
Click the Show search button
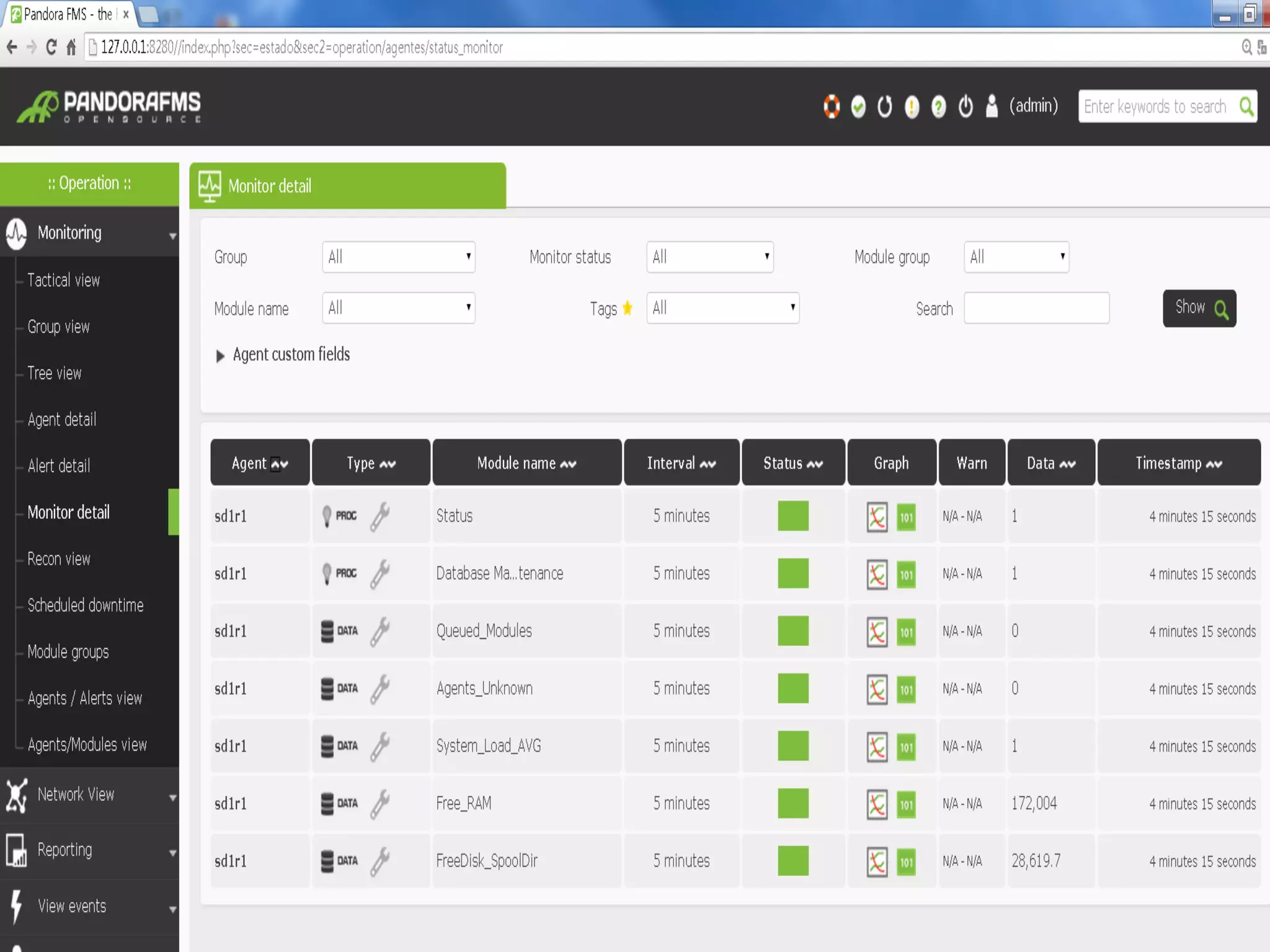[x=1199, y=308]
